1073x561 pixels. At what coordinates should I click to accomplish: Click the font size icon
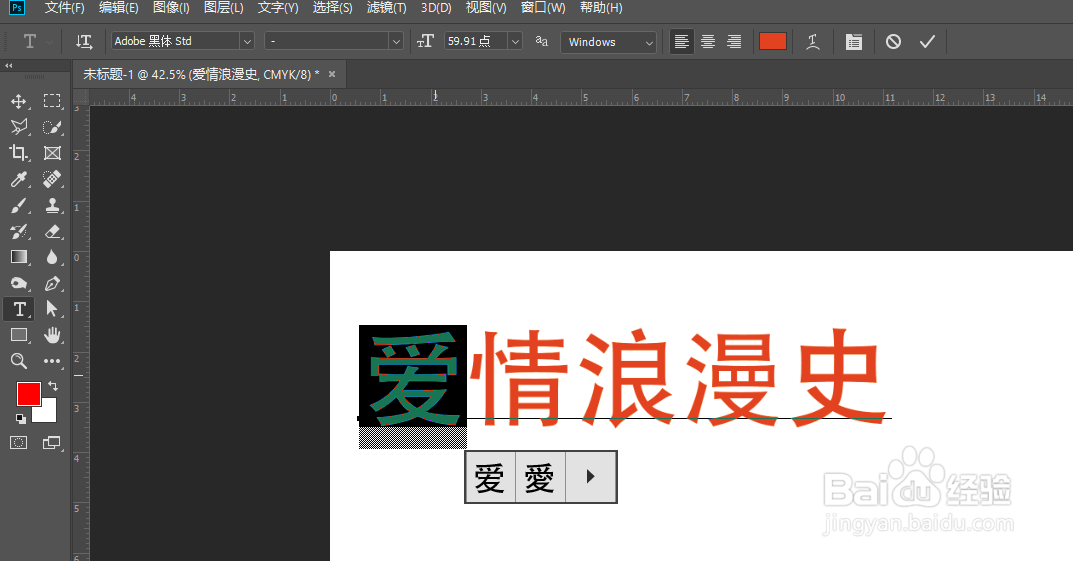click(425, 42)
